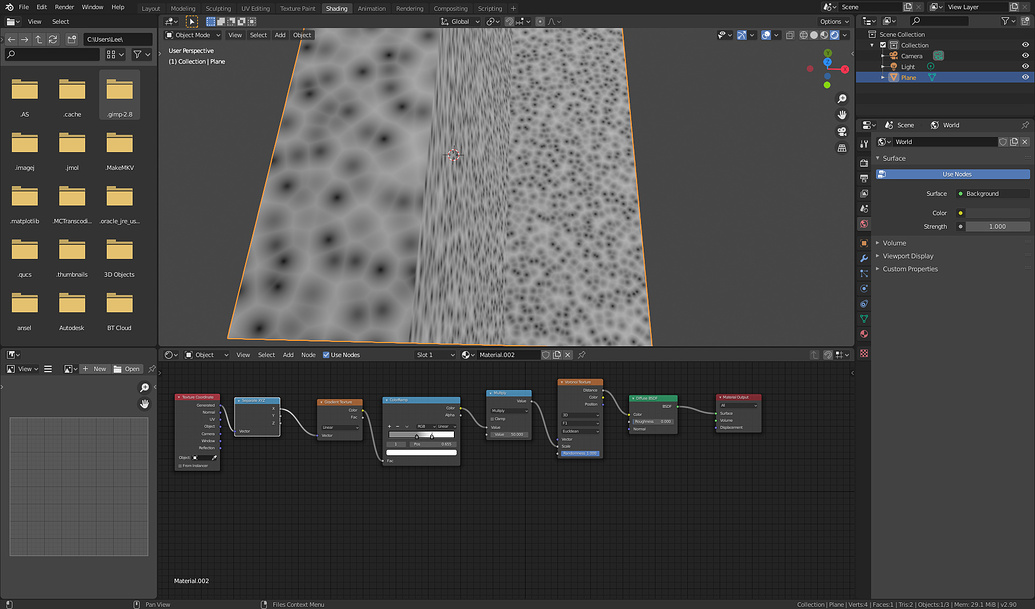The height and width of the screenshot is (609, 1035).
Task: Open the Add menu in 3D viewport
Action: pyautogui.click(x=280, y=35)
